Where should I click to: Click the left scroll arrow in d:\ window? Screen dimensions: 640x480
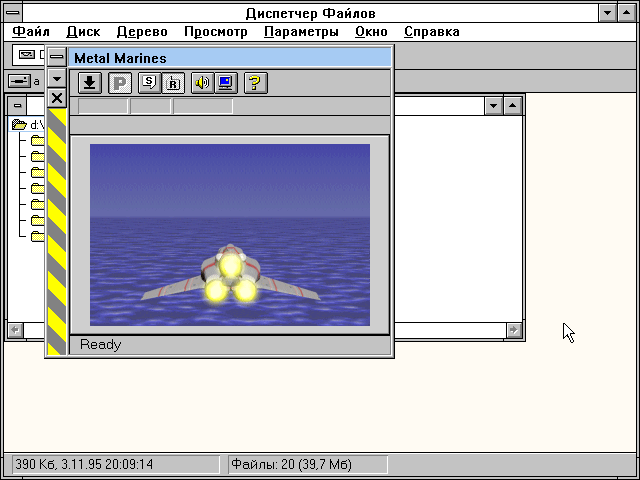16,330
